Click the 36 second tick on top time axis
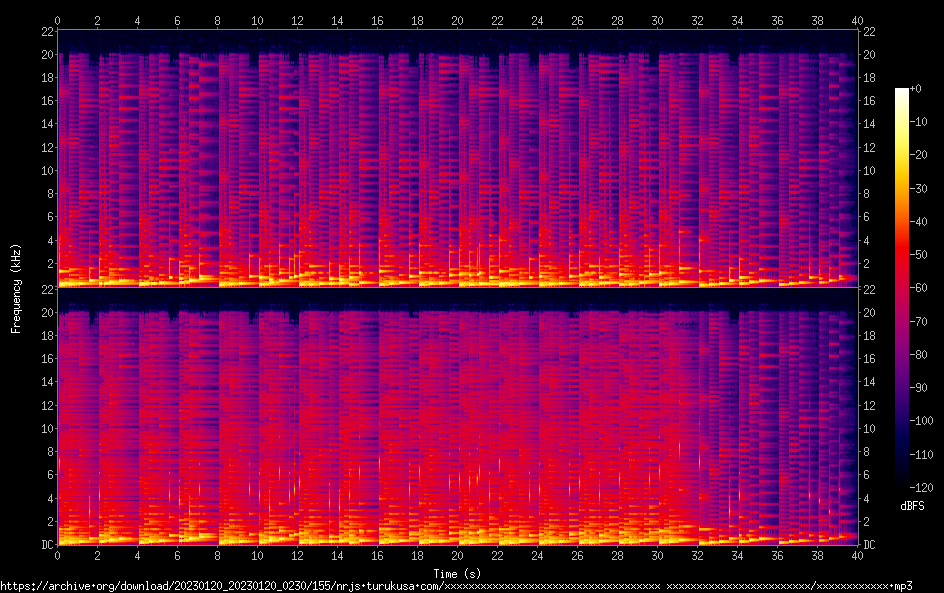Image resolution: width=944 pixels, height=593 pixels. click(x=777, y=20)
